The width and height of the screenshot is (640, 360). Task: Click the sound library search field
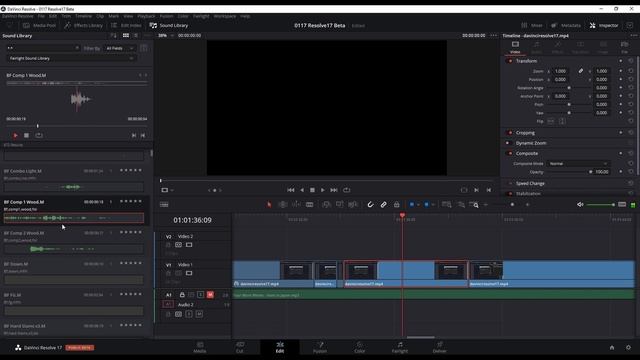(43, 48)
